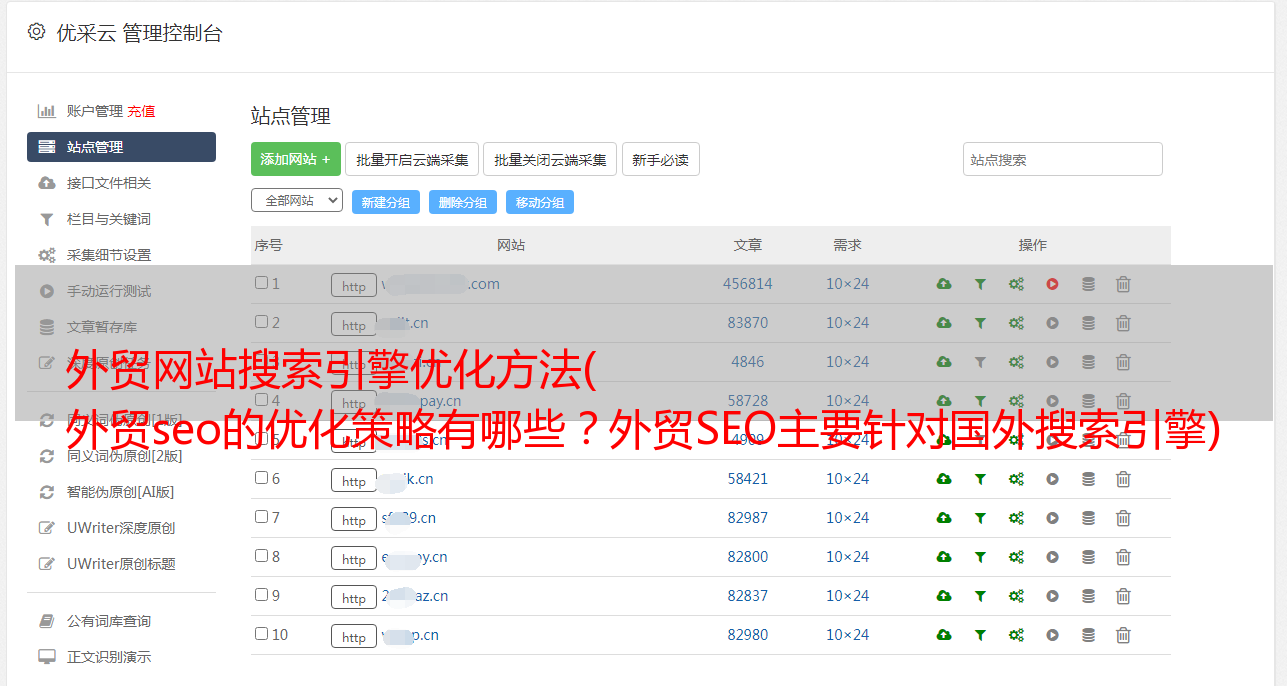
Task: Click play icon in row 7
Action: tap(1052, 518)
